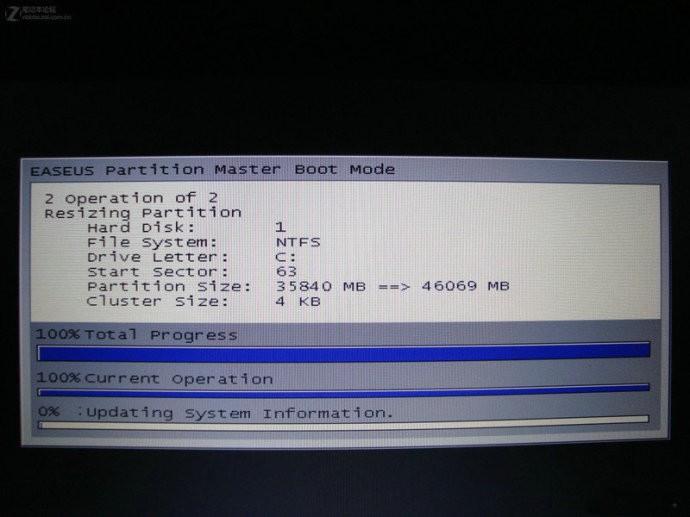690x517 pixels.
Task: Click the '4 KB' cluster size value
Action: pyautogui.click(x=298, y=301)
